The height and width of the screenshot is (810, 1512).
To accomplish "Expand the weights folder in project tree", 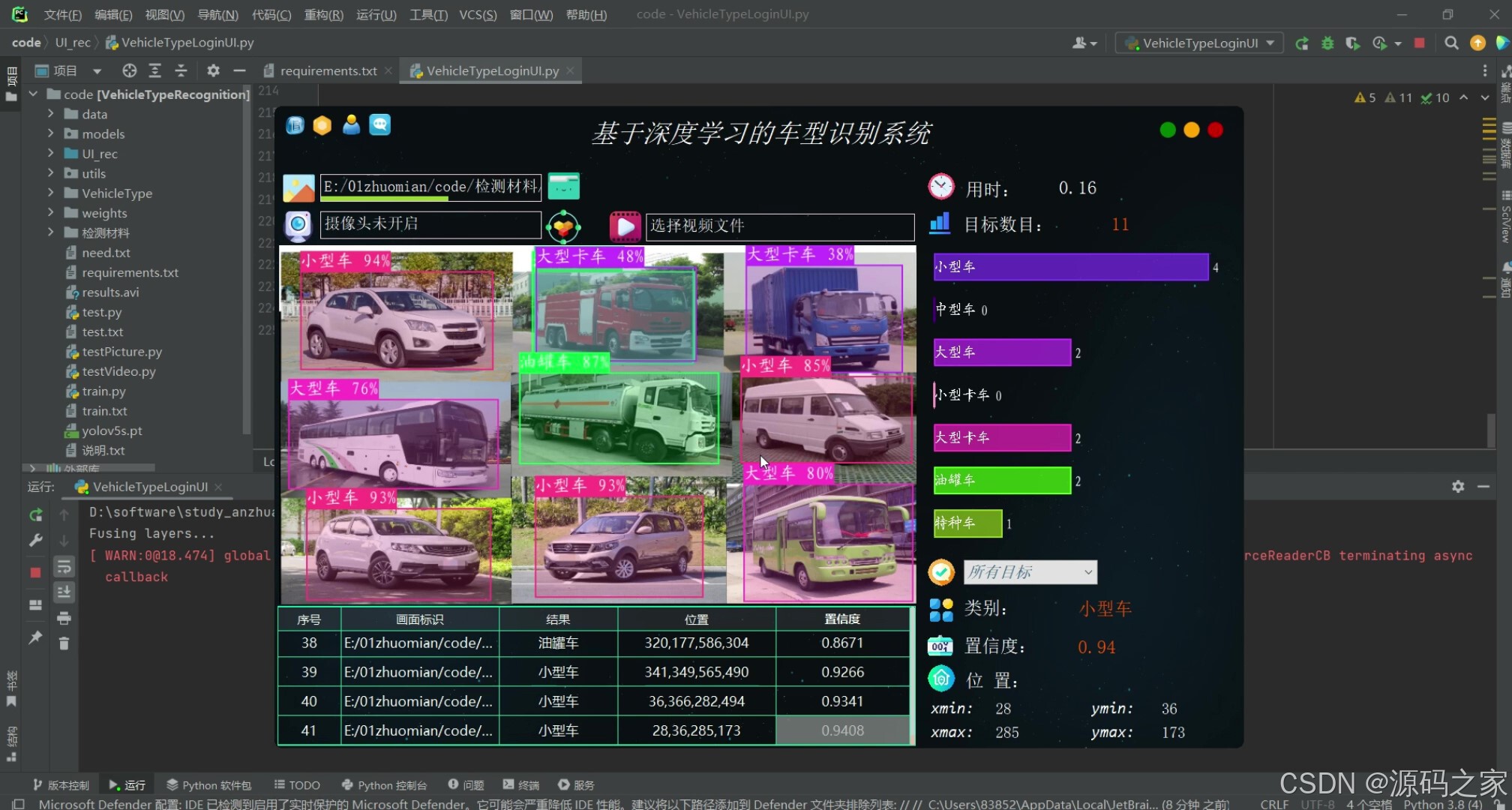I will click(x=50, y=213).
